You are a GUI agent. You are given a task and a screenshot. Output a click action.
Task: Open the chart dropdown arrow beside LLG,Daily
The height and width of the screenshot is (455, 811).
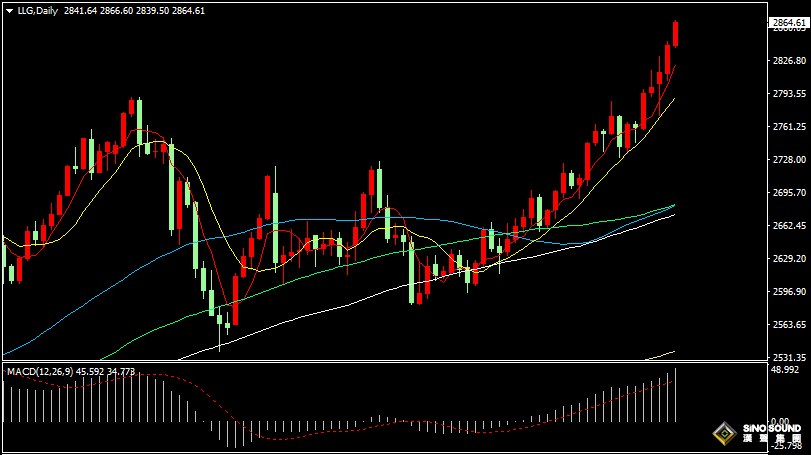(9, 10)
